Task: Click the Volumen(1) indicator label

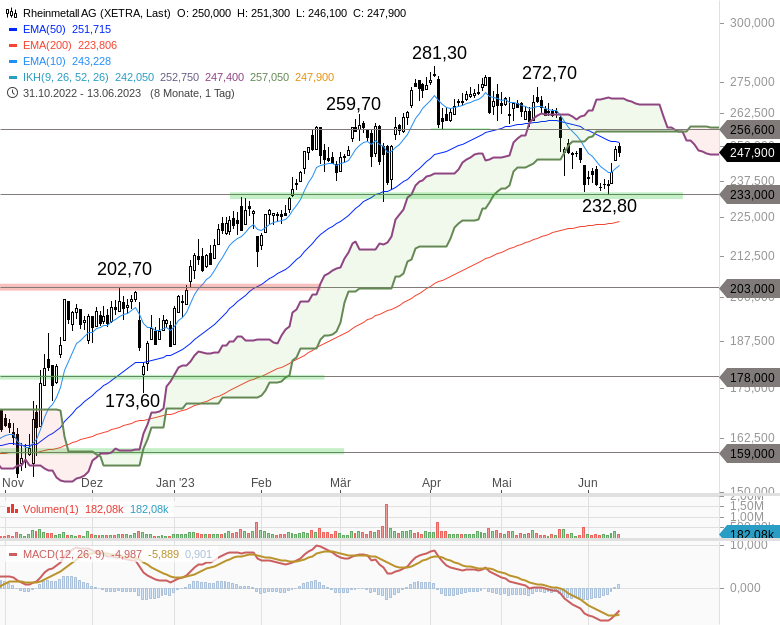Action: [x=51, y=509]
